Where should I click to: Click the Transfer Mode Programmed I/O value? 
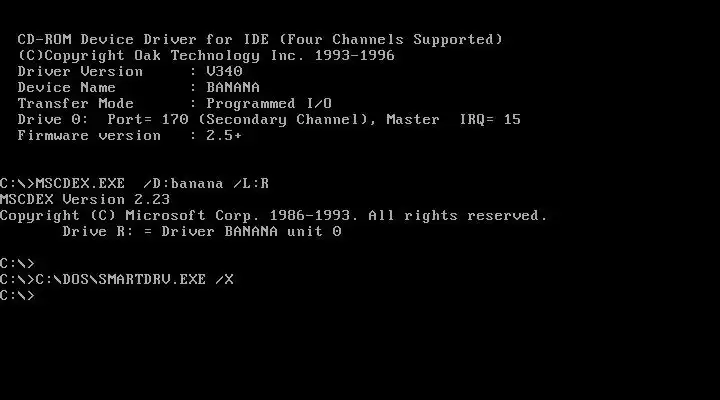[269, 103]
